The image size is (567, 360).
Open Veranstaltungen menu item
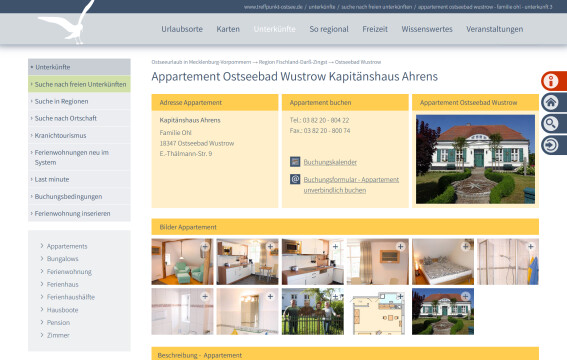(494, 29)
